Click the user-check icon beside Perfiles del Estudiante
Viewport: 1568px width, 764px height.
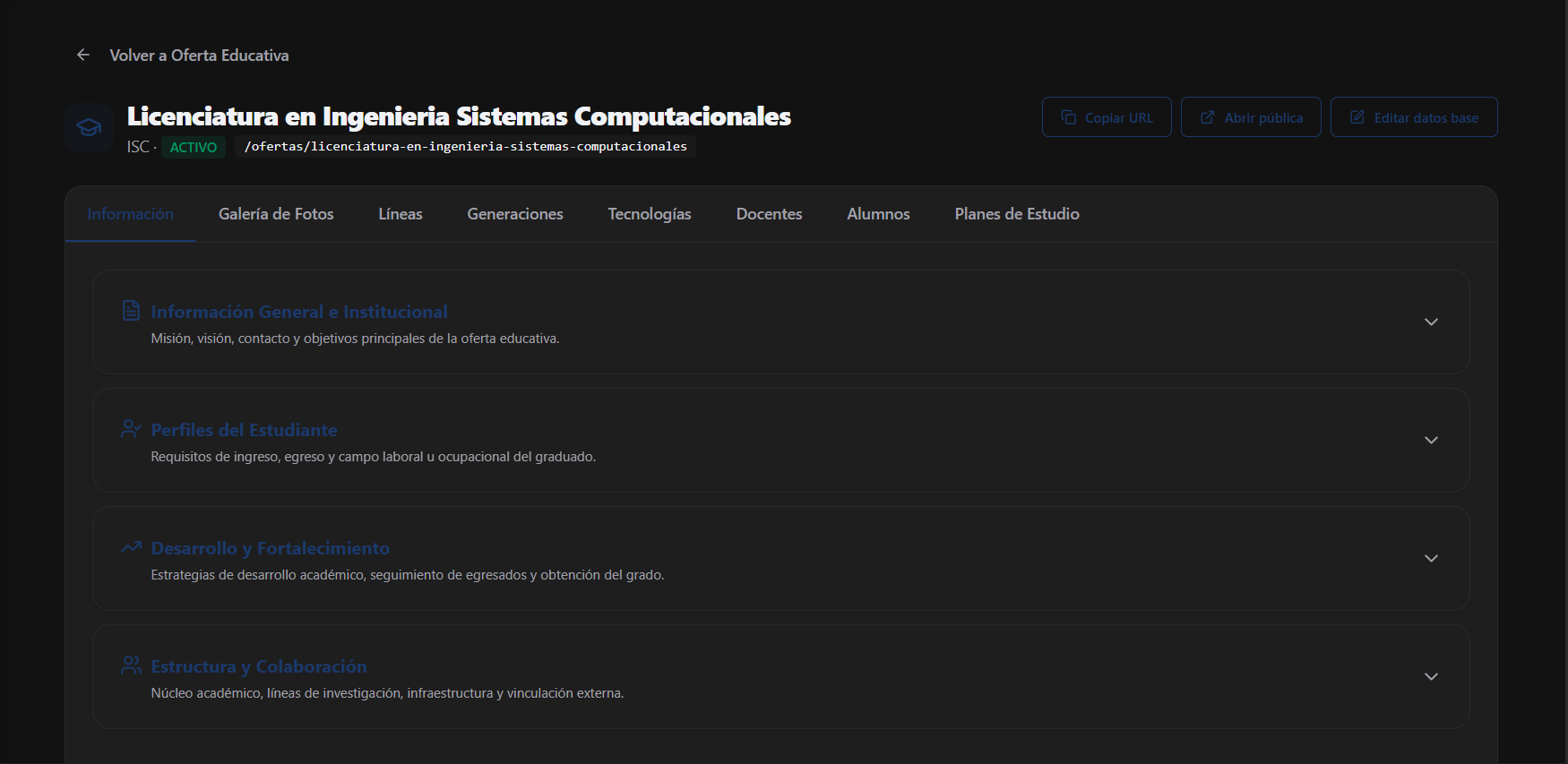point(131,429)
